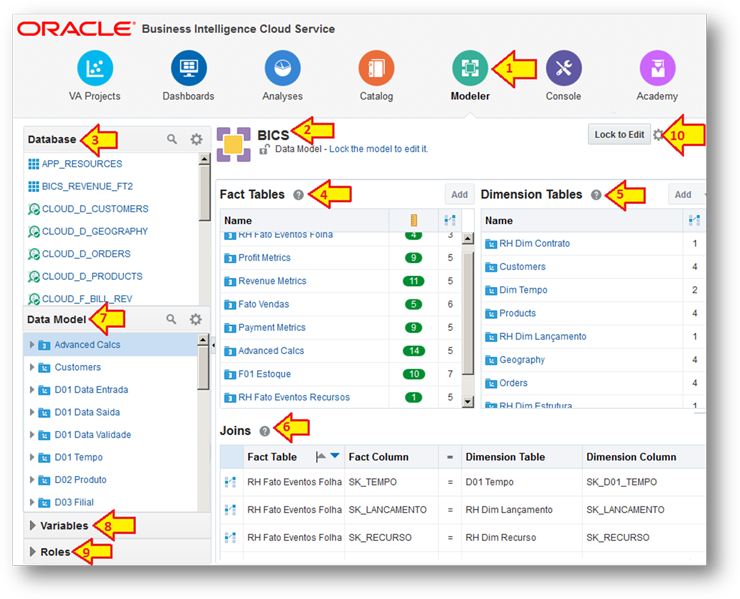The height and width of the screenshot is (599, 740).
Task: Click the Database search magnifier icon
Action: tap(172, 139)
